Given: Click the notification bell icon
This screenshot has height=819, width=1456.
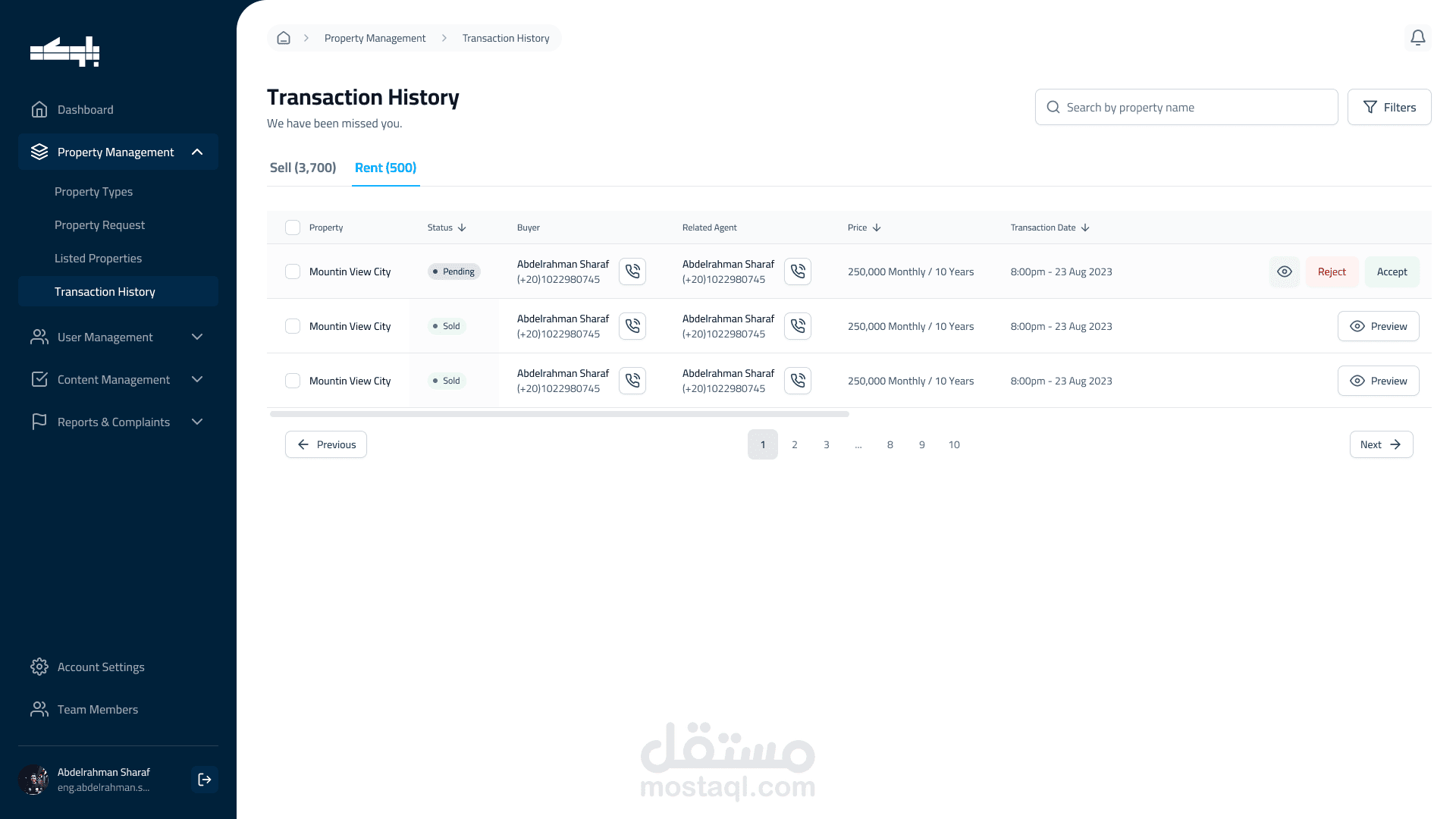Looking at the screenshot, I should pyautogui.click(x=1417, y=38).
